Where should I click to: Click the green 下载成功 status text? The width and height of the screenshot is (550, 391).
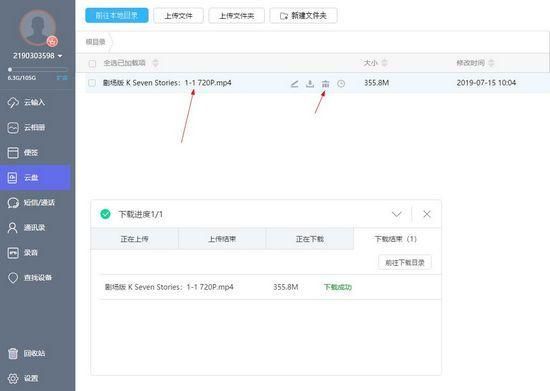click(x=337, y=287)
